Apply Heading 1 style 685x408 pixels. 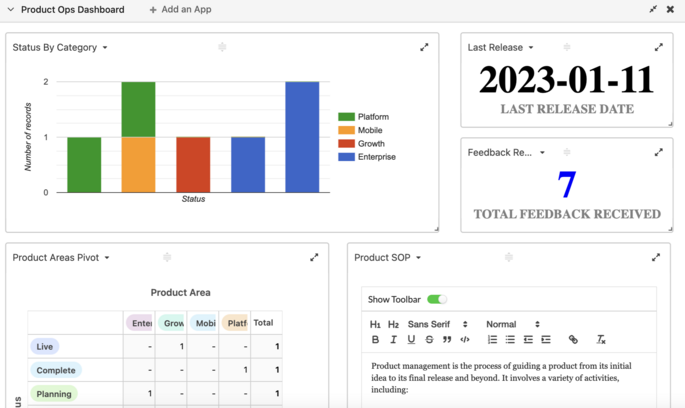375,324
